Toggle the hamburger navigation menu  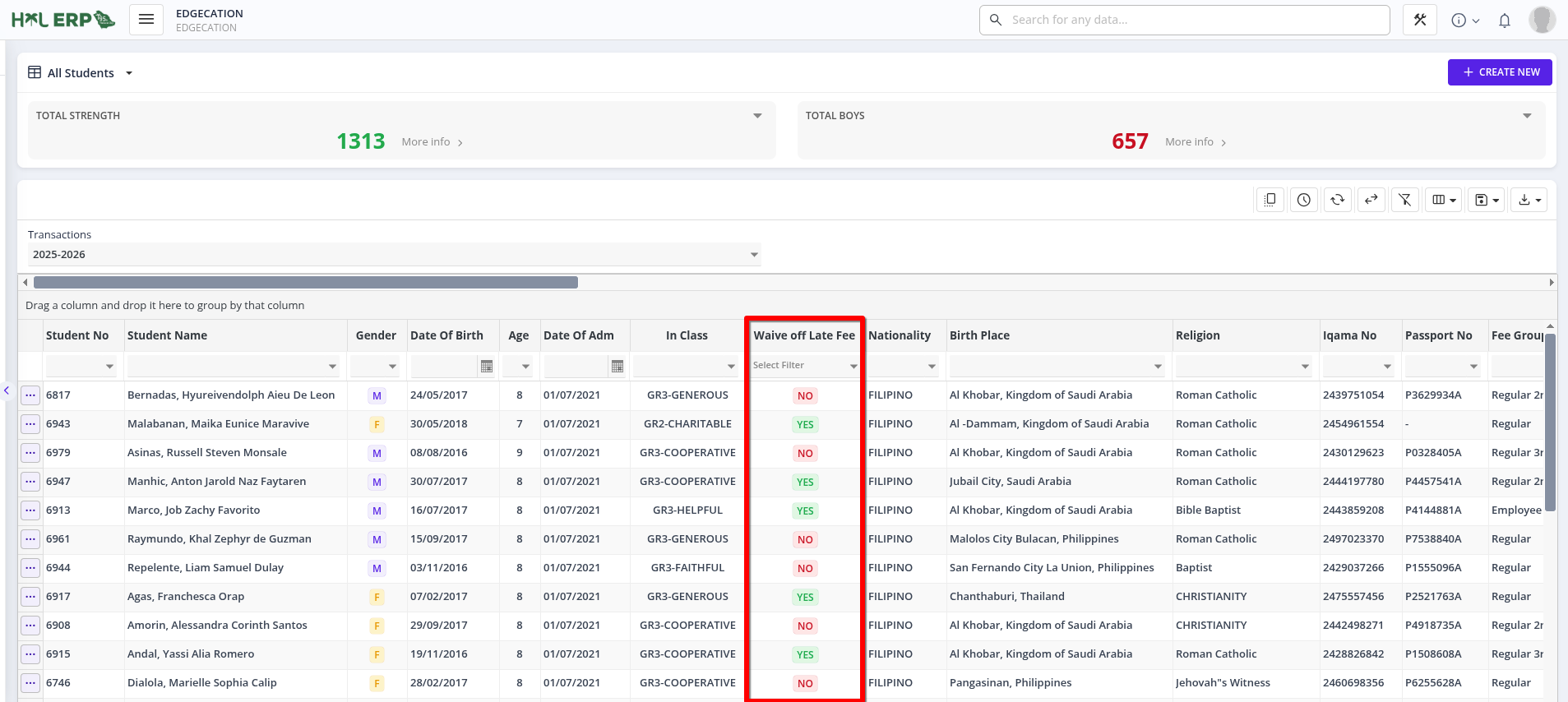click(x=146, y=20)
